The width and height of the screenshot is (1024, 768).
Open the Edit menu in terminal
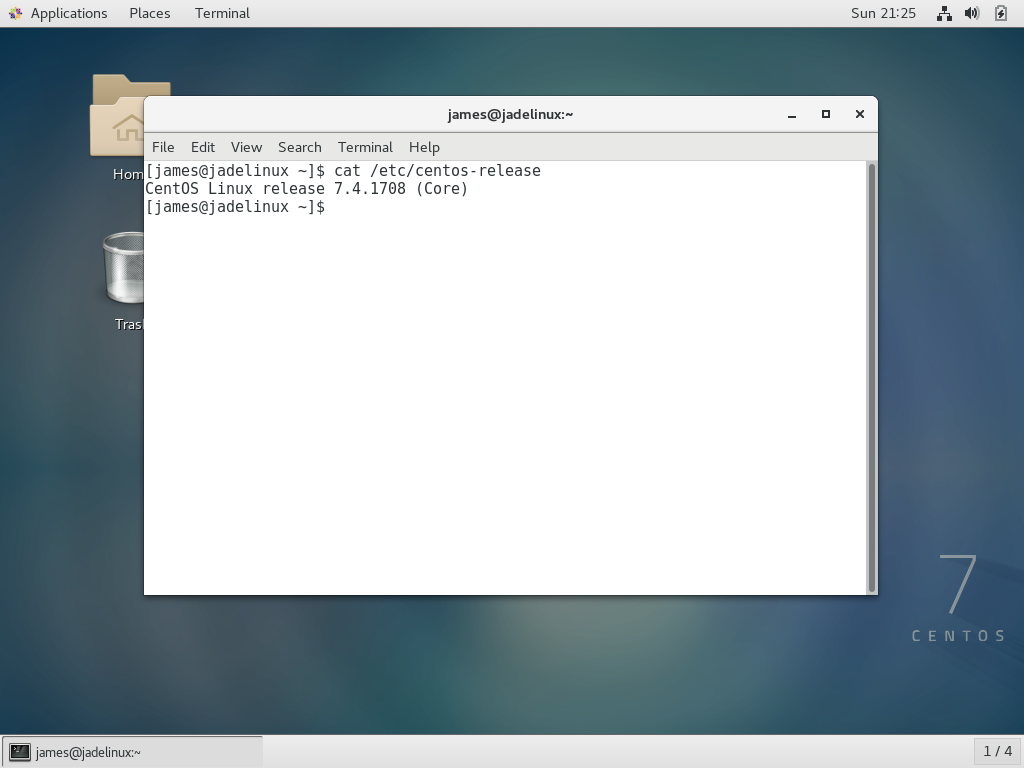coord(202,147)
